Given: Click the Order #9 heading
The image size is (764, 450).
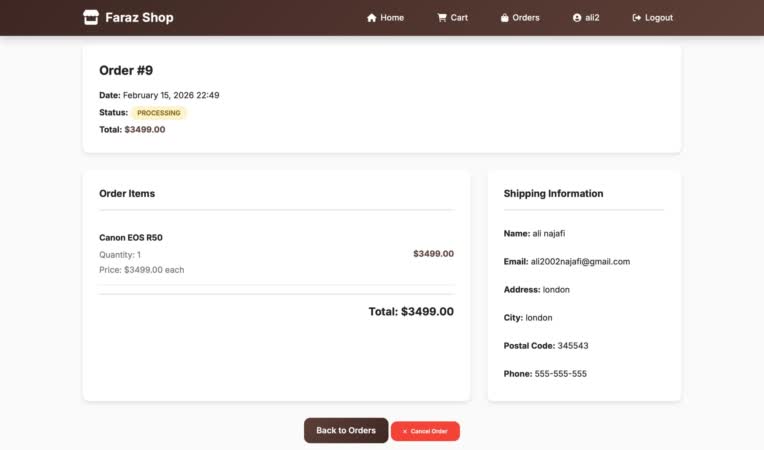Looking at the screenshot, I should 126,71.
